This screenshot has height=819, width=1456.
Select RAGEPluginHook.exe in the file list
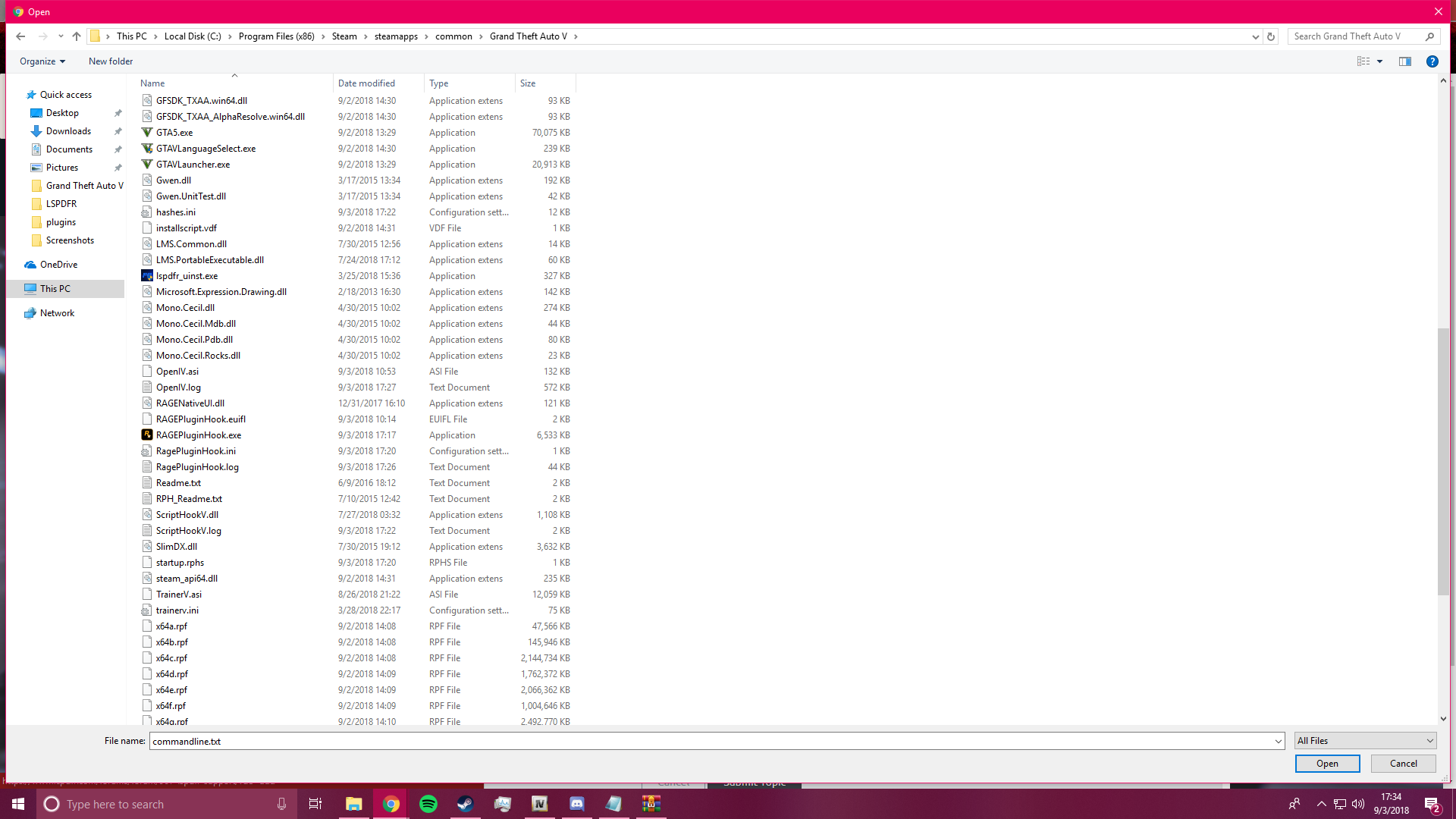tap(199, 435)
